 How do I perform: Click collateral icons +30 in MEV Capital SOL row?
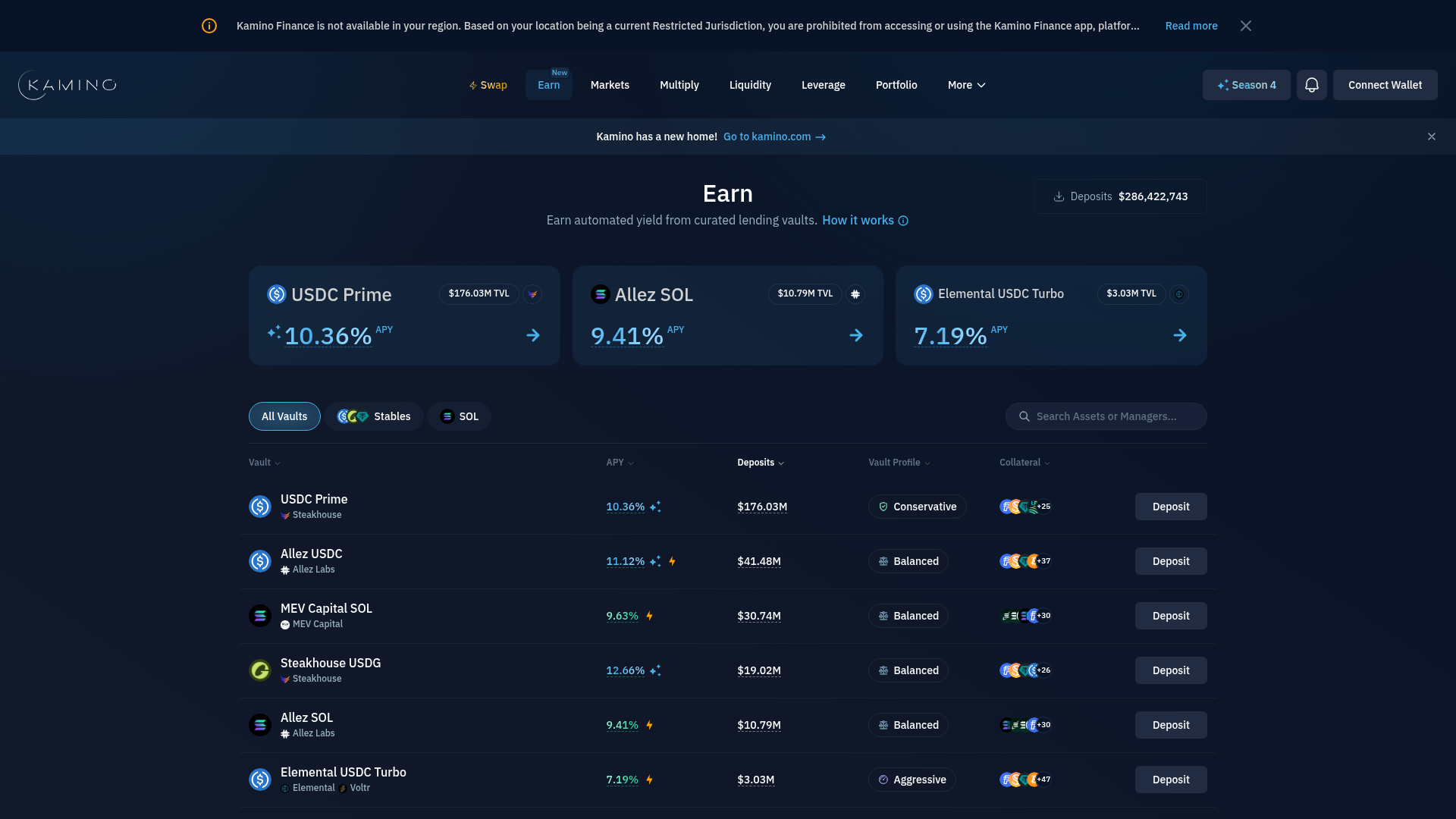(1025, 616)
